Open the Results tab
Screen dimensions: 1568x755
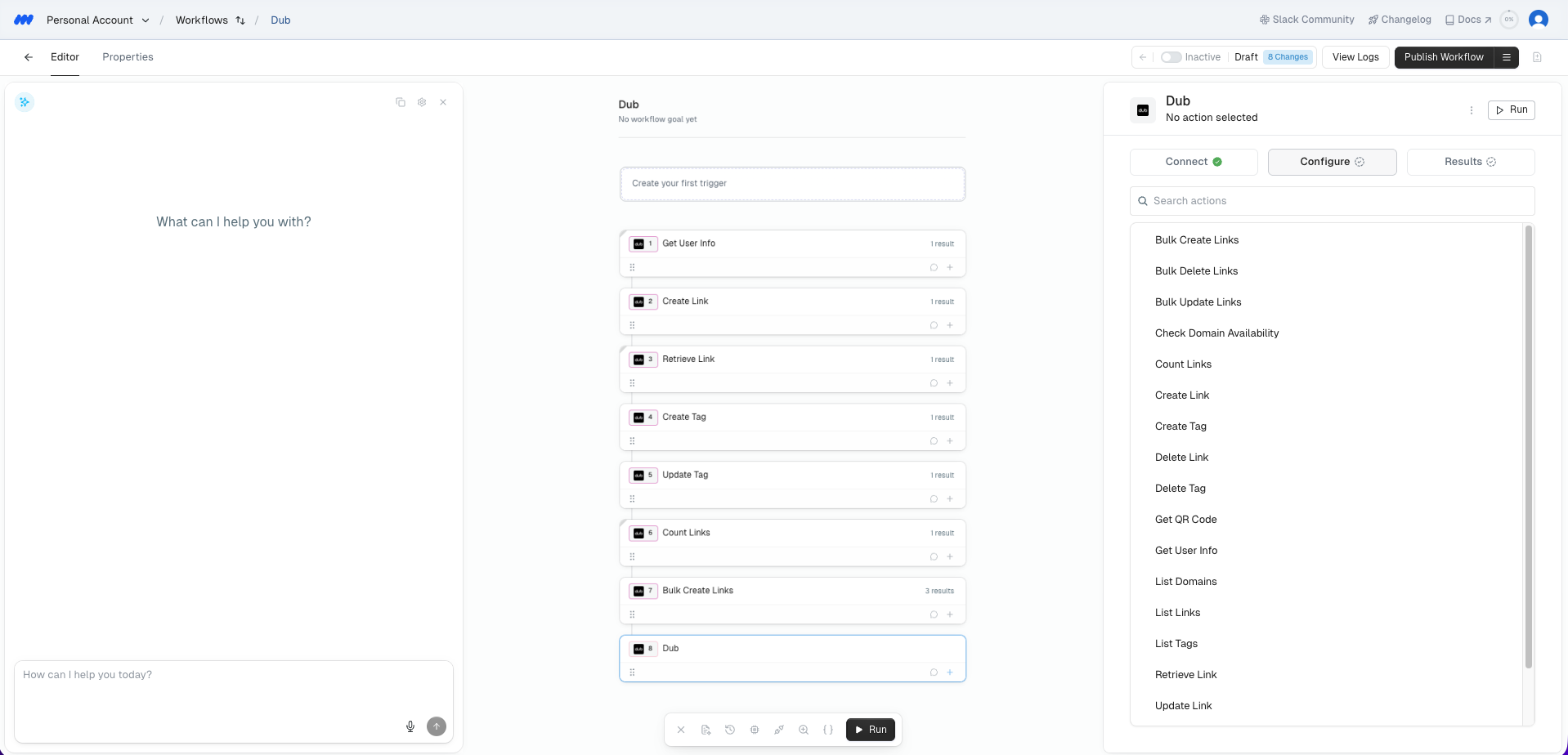(x=1471, y=162)
